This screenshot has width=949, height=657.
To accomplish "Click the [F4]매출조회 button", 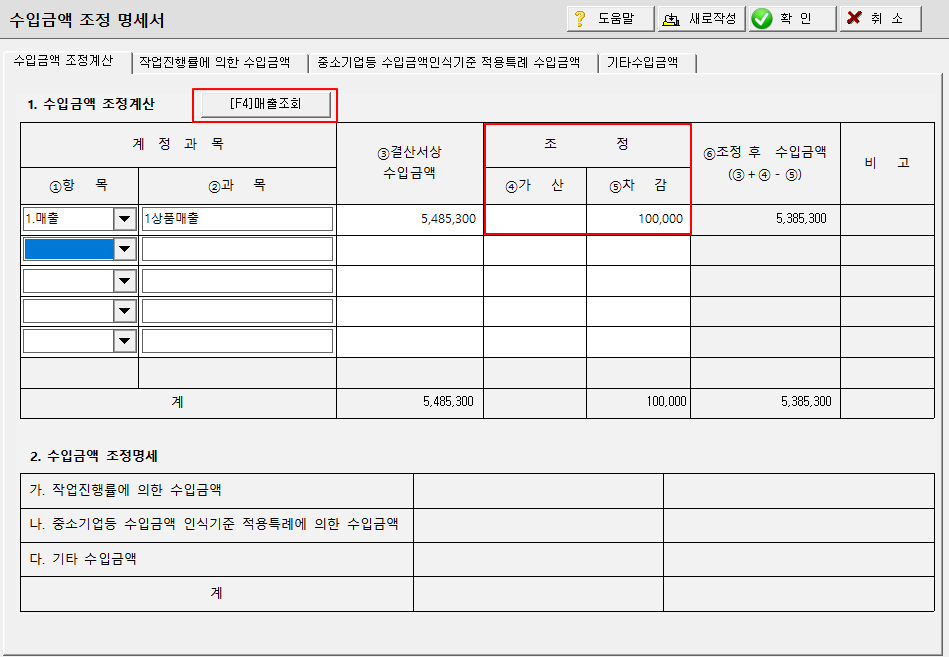I will click(266, 104).
